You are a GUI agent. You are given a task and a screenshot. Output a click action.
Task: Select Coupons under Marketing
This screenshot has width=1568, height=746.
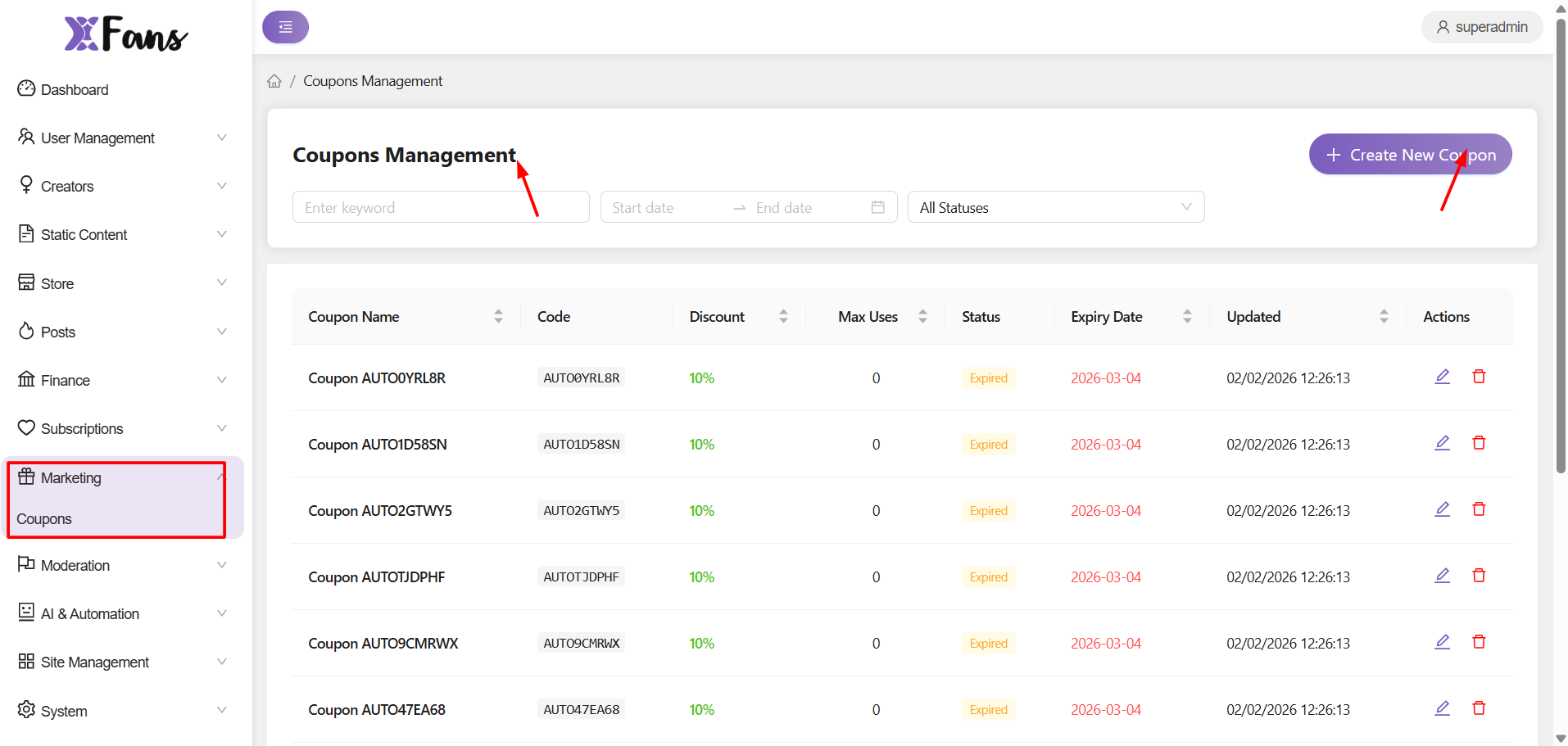click(x=44, y=519)
